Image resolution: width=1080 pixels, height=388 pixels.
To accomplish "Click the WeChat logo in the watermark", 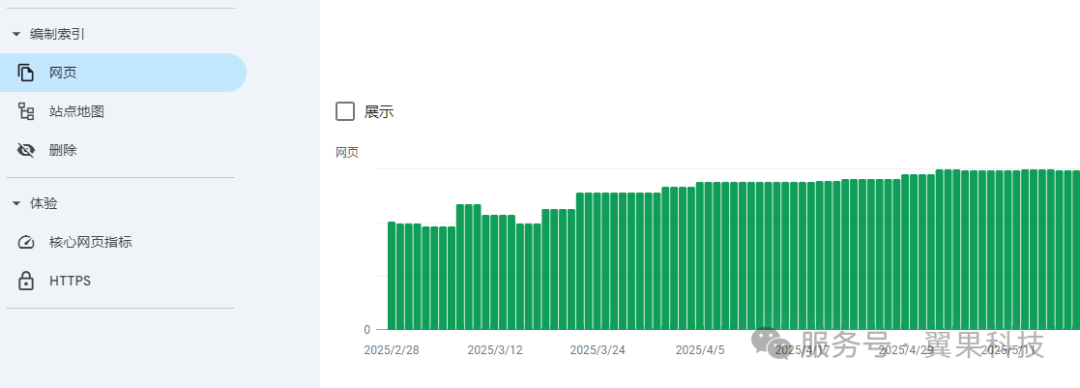I will point(770,343).
